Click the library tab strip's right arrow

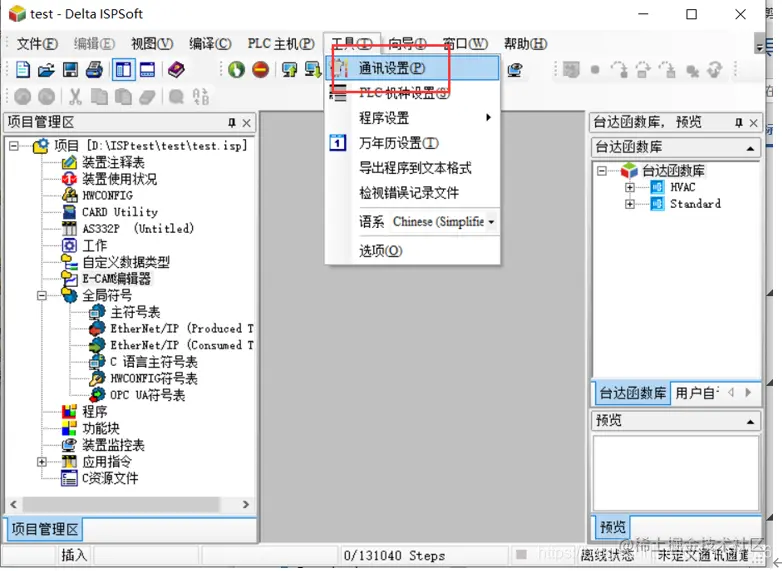(748, 393)
